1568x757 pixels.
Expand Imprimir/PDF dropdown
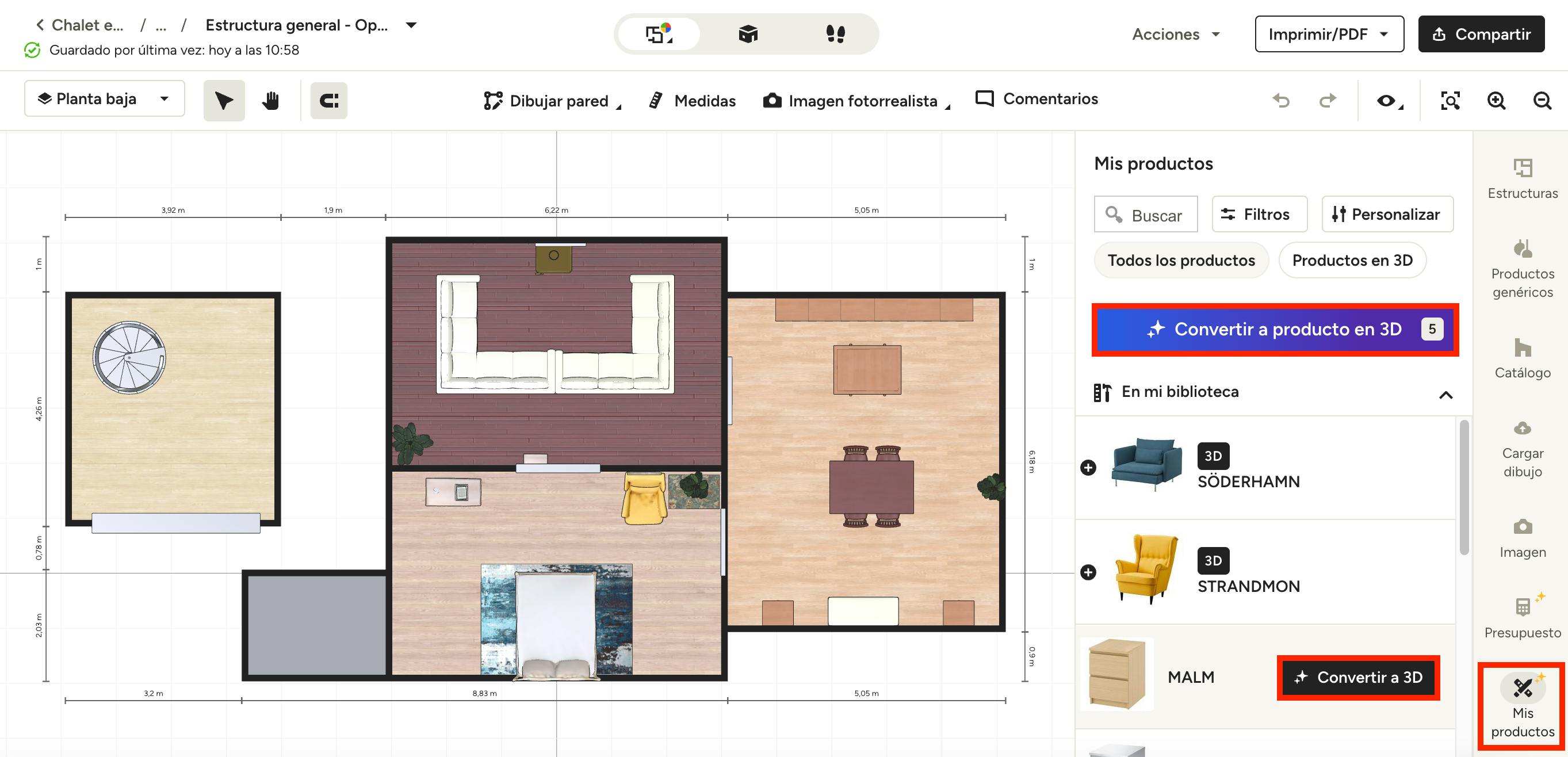[1329, 34]
